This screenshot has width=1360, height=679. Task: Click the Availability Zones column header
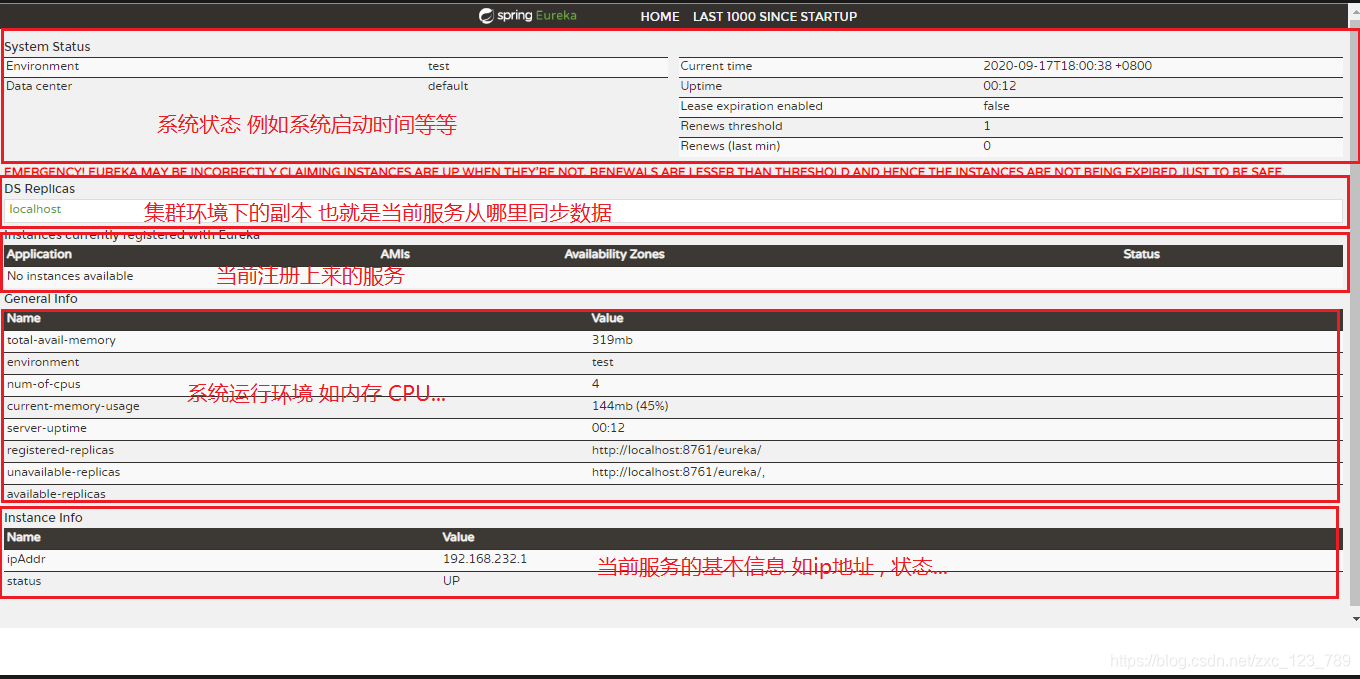pos(614,254)
